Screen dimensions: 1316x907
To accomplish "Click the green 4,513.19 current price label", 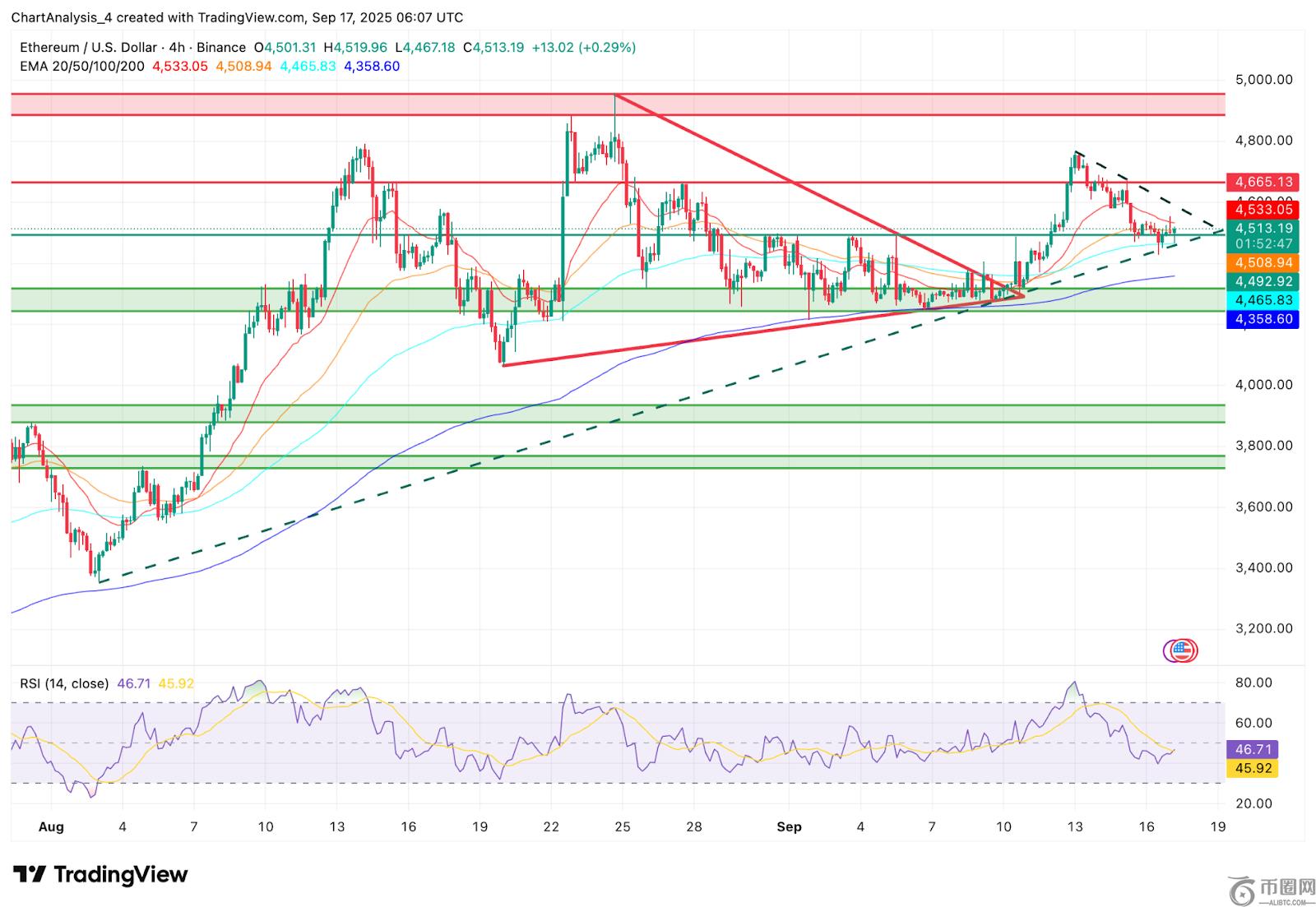I will coord(1263,229).
